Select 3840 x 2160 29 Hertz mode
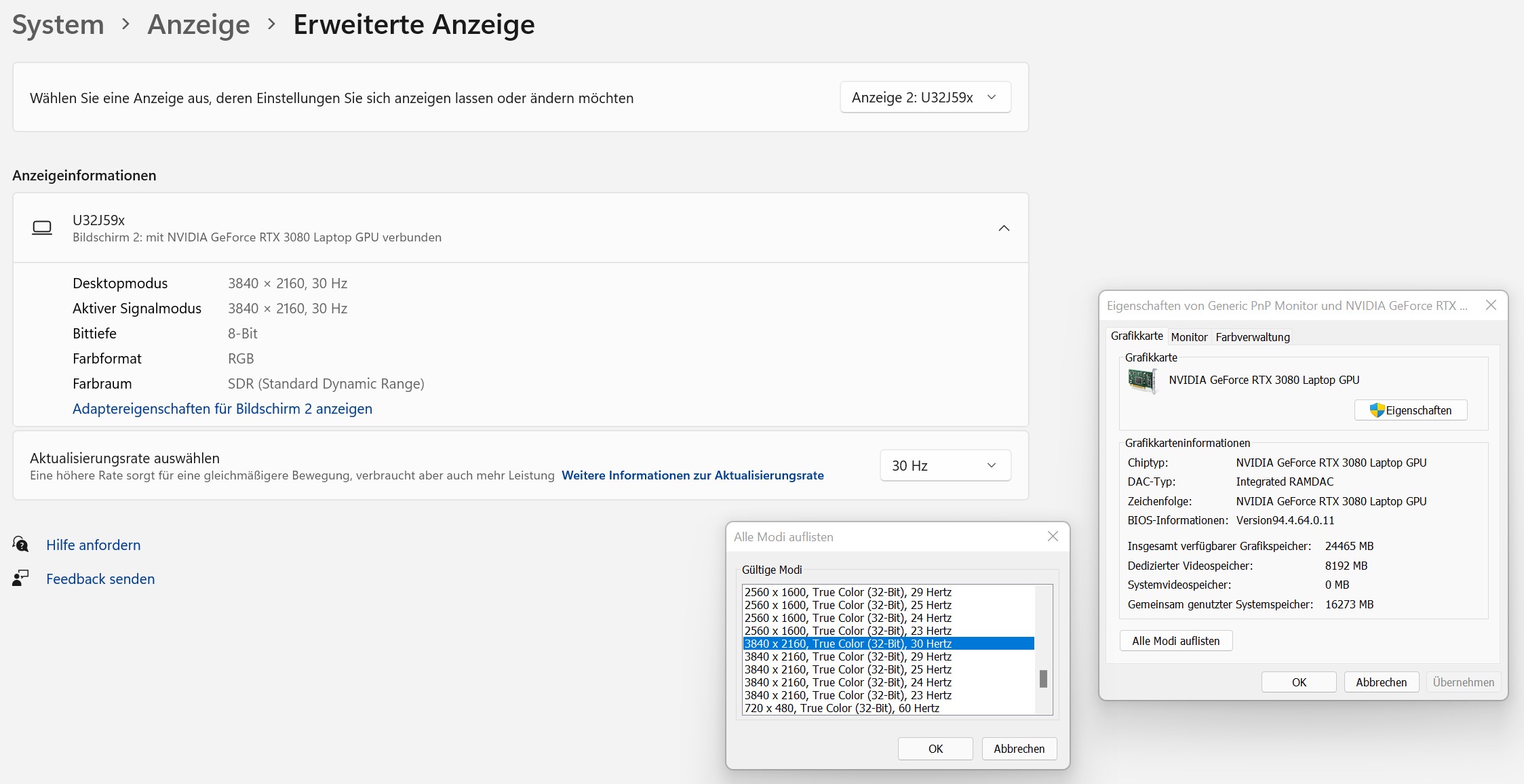This screenshot has height=784, width=1524. coord(848,656)
